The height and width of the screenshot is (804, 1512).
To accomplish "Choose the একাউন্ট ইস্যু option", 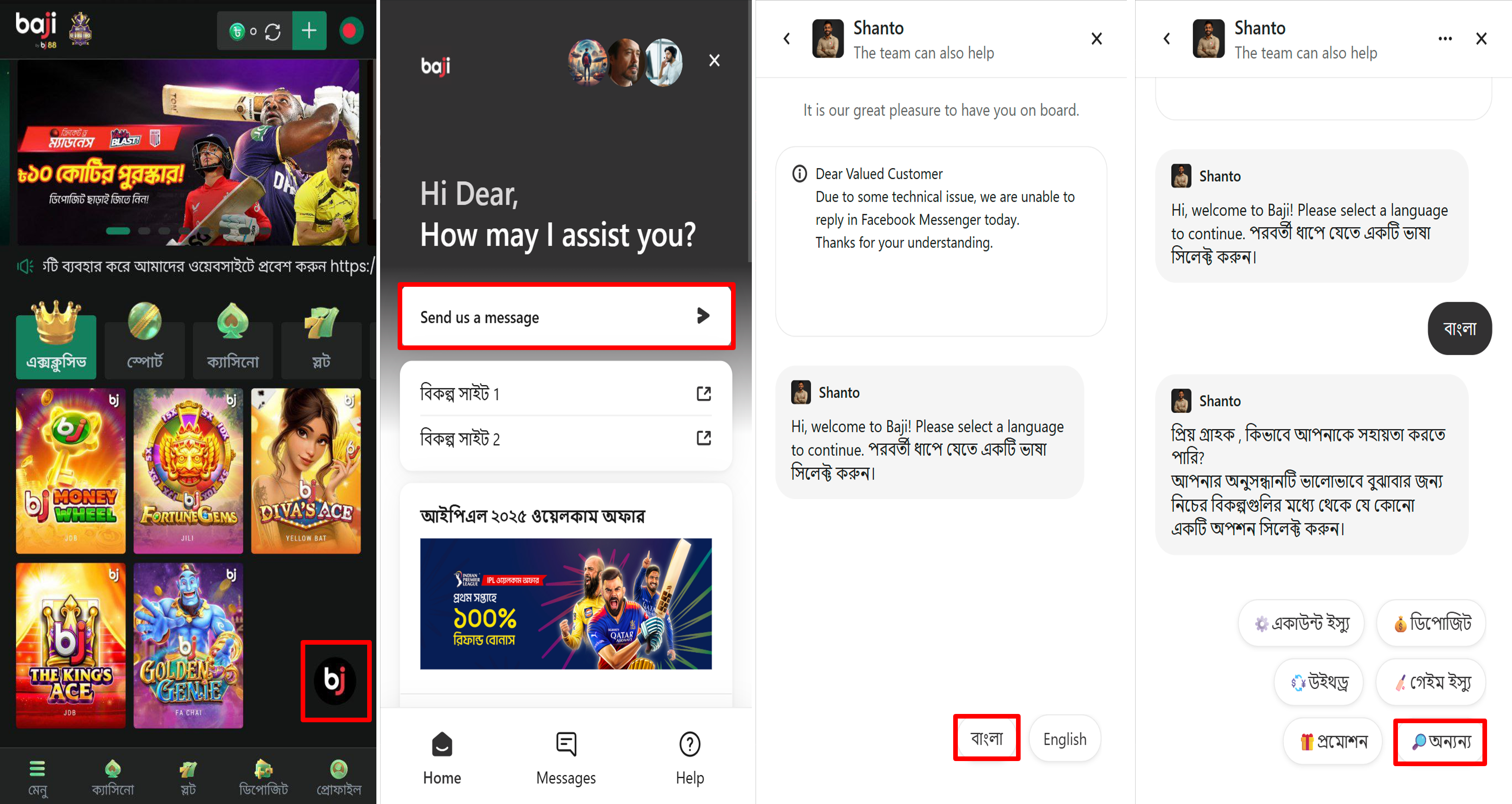I will point(1301,623).
